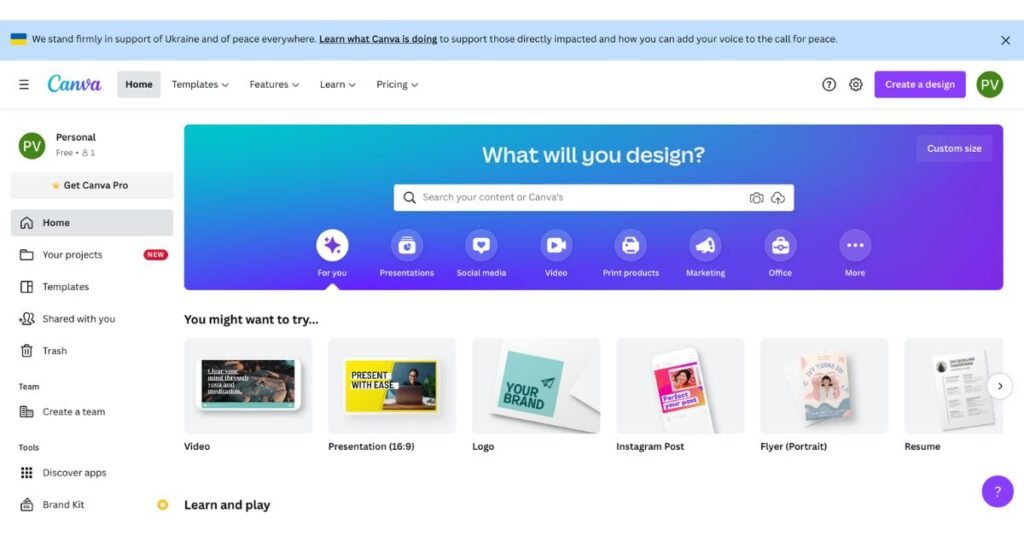This screenshot has height=536, width=1024.
Task: Select the Social media category icon
Action: (481, 245)
